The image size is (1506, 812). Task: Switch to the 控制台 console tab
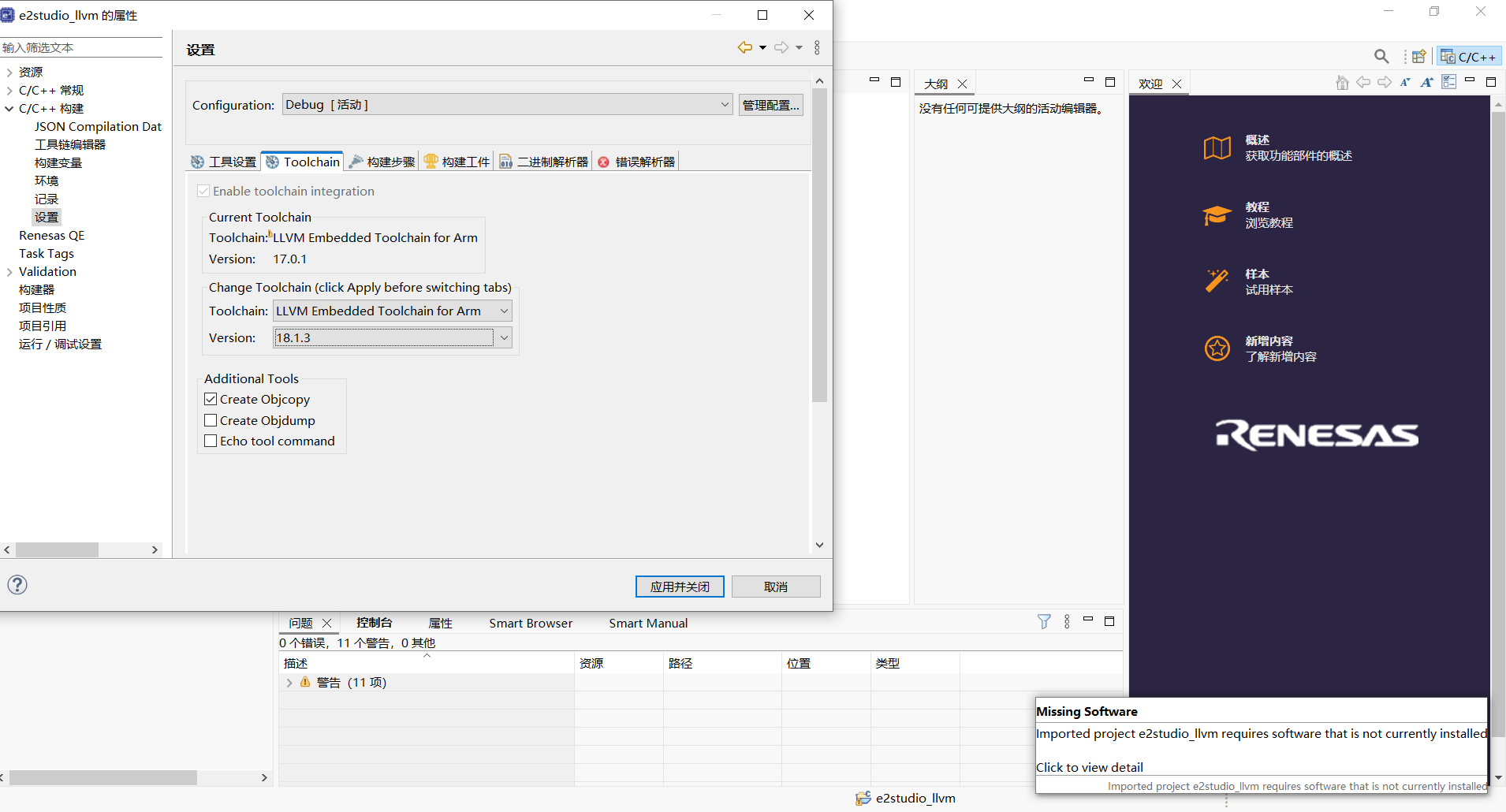point(374,623)
